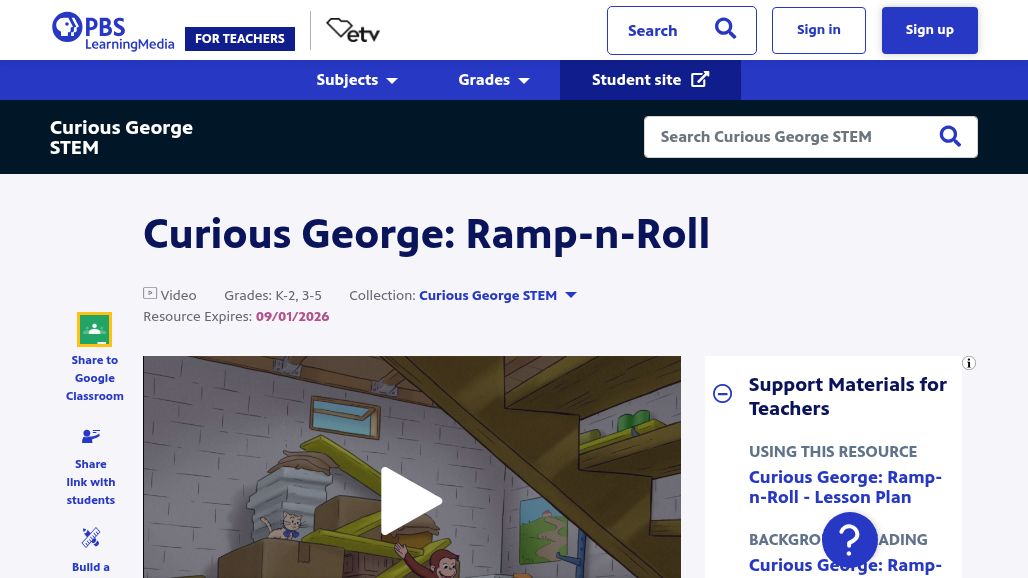Expand the Subjects dropdown menu
Screen dimensions: 1028x578
tap(357, 80)
